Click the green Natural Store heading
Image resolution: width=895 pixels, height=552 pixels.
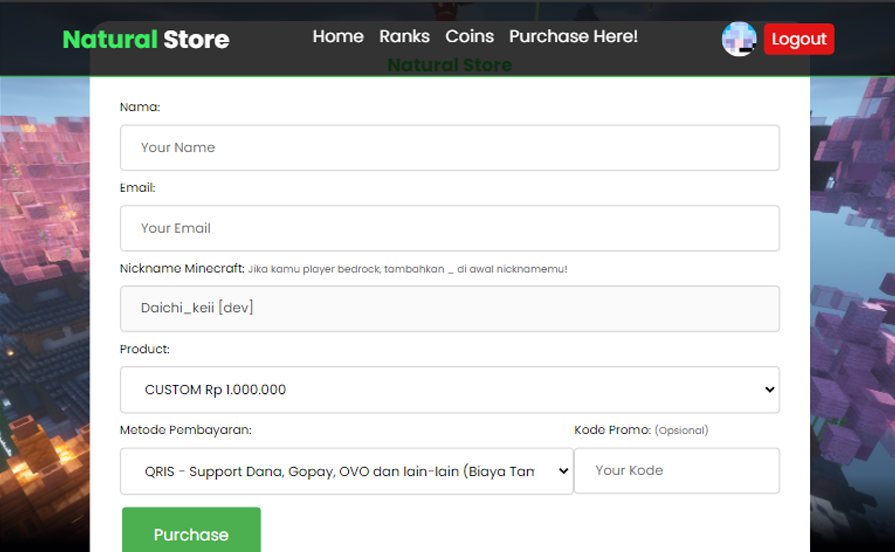[450, 65]
